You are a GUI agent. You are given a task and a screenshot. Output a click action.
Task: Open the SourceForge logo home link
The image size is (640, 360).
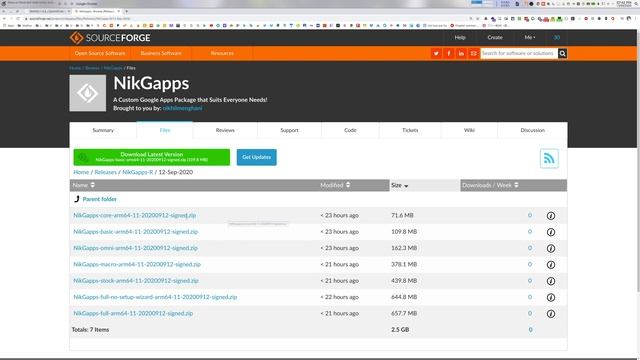(x=110, y=38)
